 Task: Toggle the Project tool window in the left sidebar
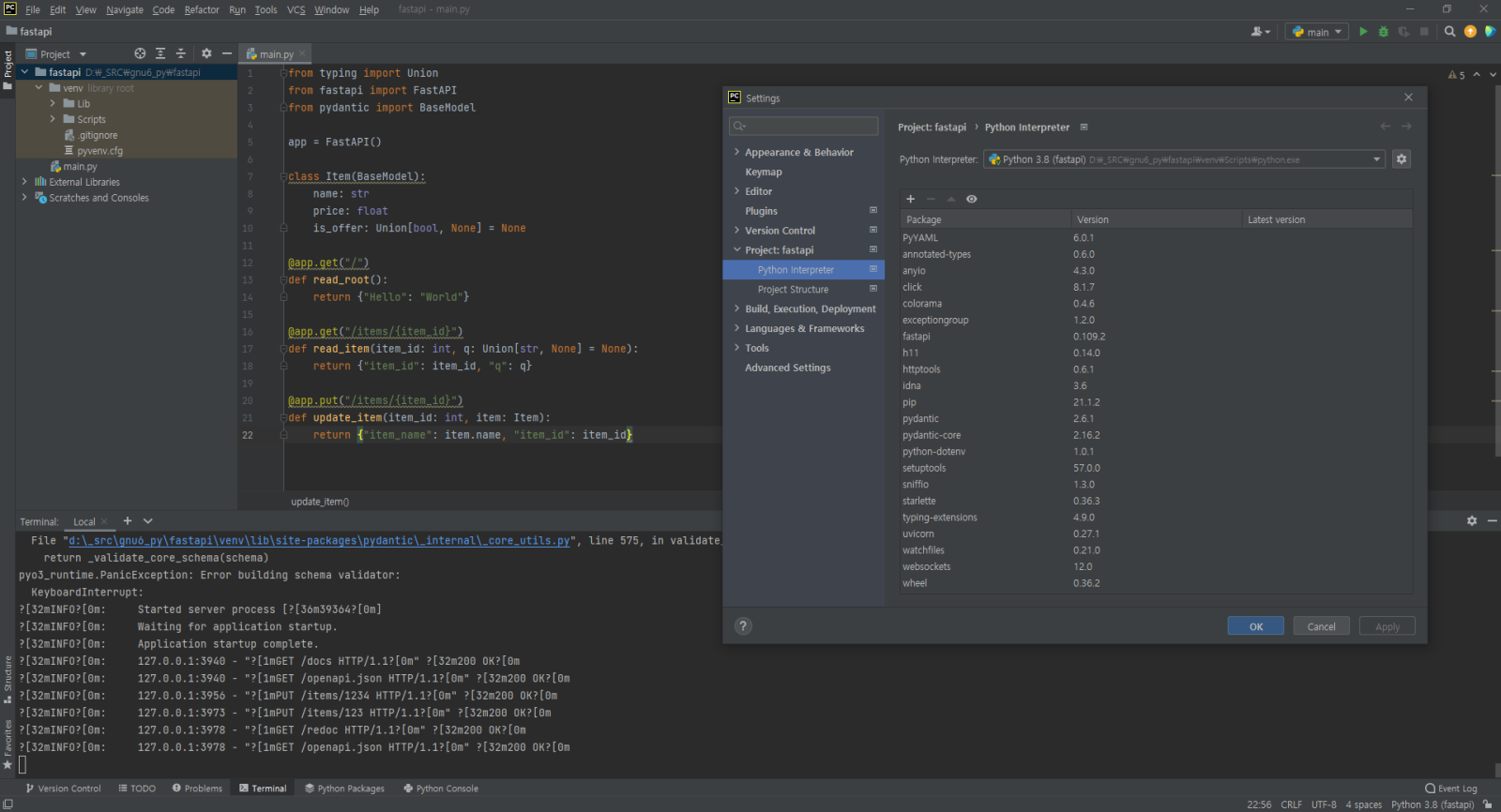[8, 70]
